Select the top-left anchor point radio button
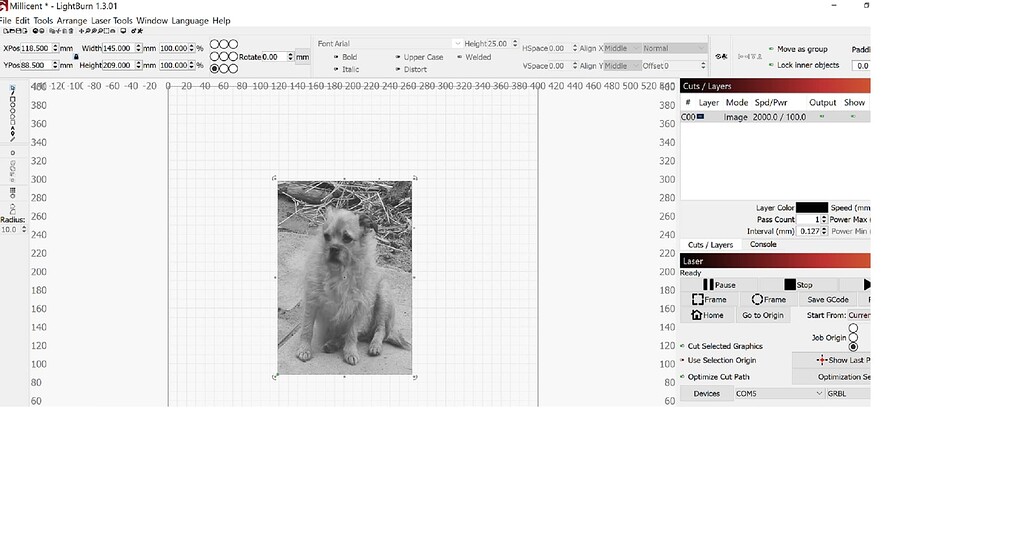The height and width of the screenshot is (545, 1024). [x=214, y=44]
